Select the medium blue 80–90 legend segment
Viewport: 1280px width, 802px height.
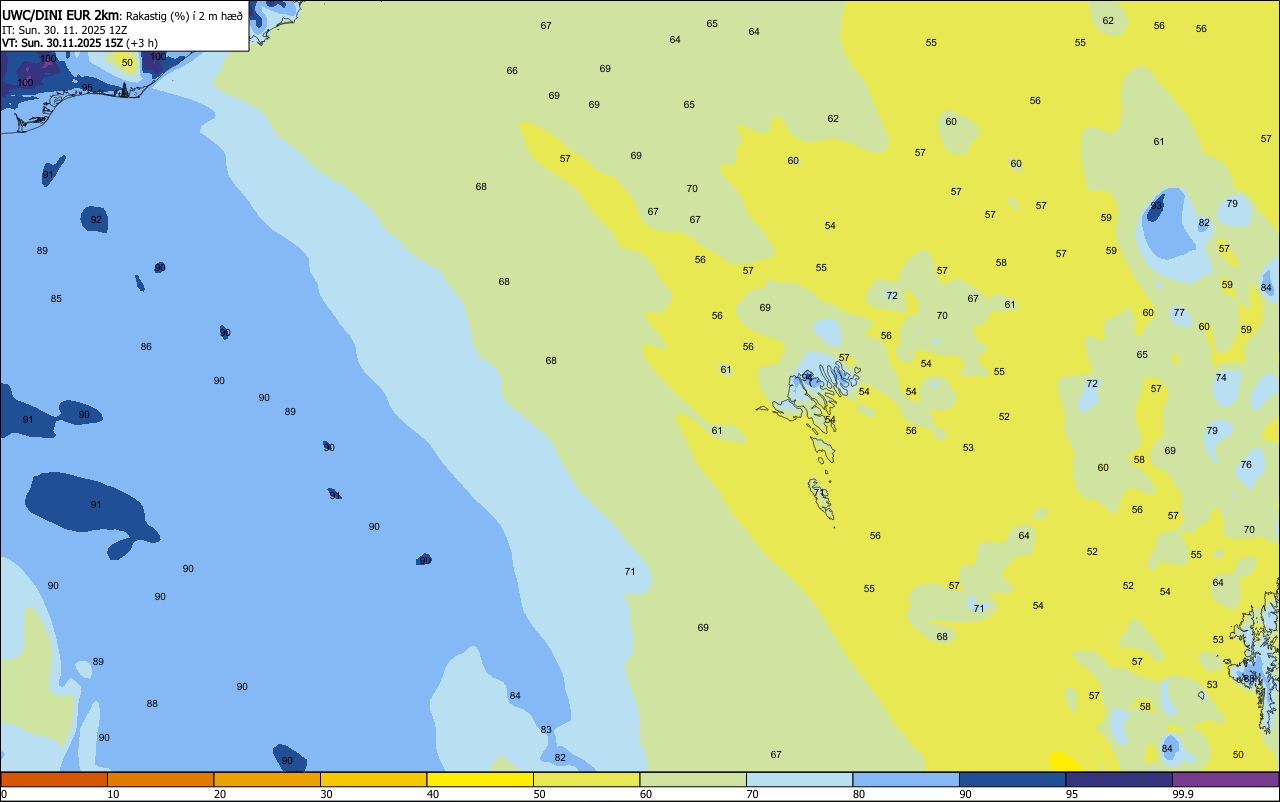point(906,779)
